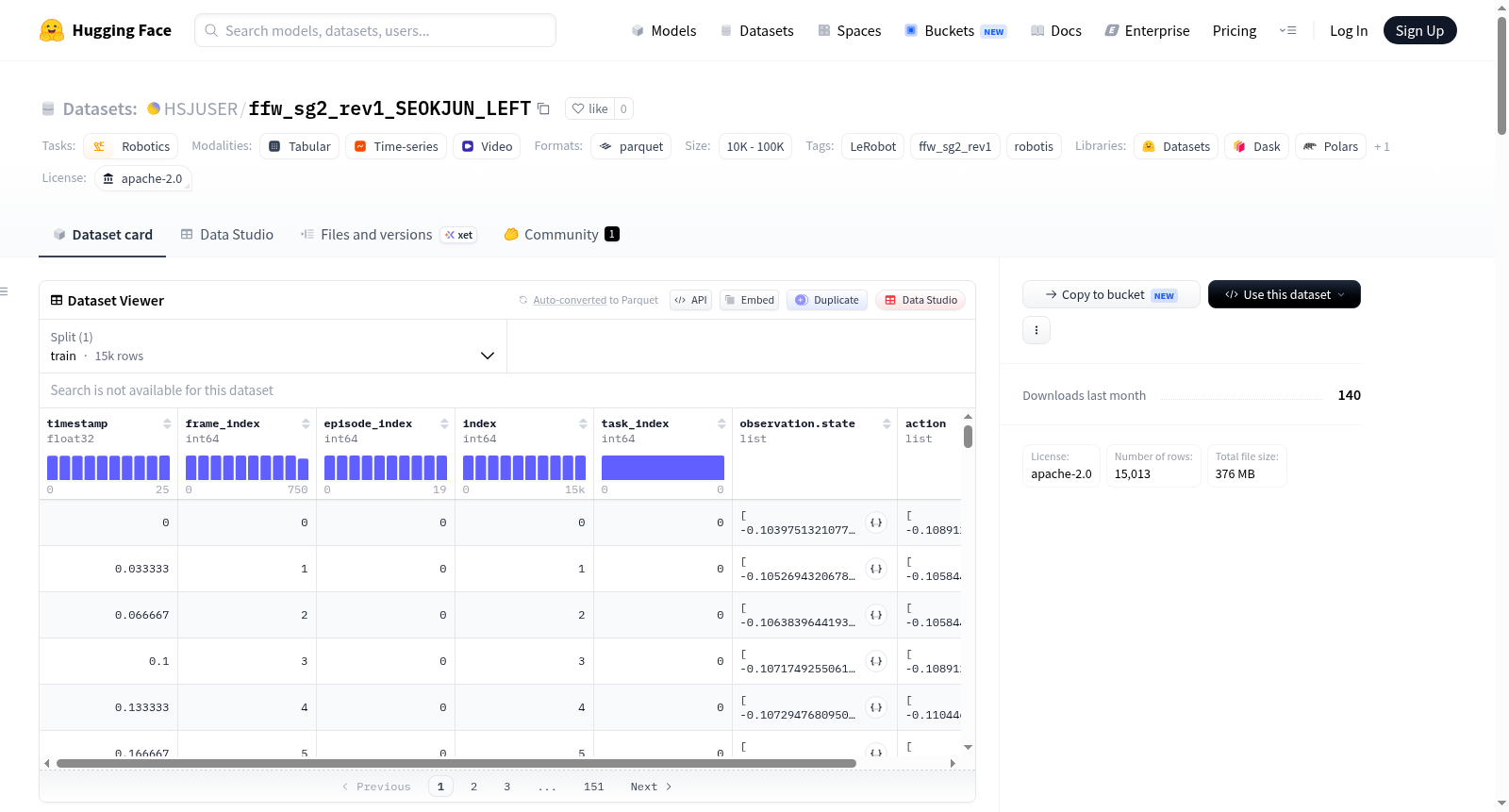Click the Hugging Face logo icon

click(x=52, y=30)
